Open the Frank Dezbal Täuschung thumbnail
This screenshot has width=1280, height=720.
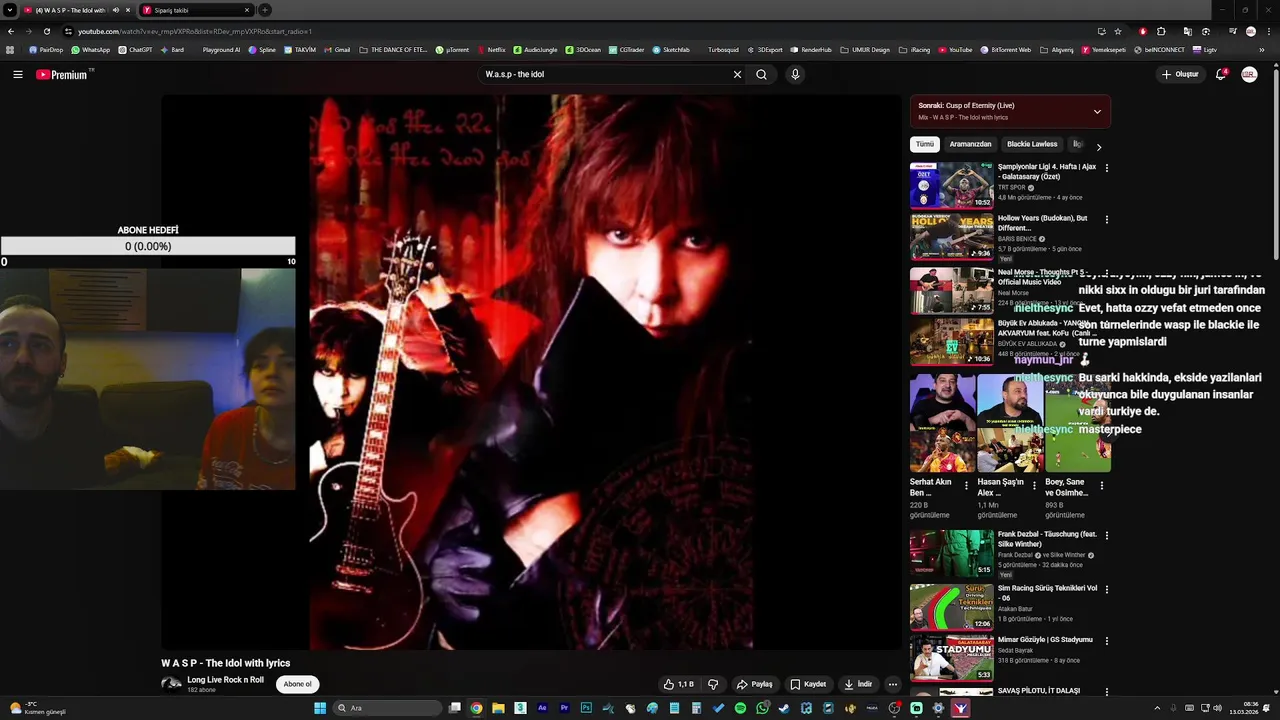tap(952, 553)
